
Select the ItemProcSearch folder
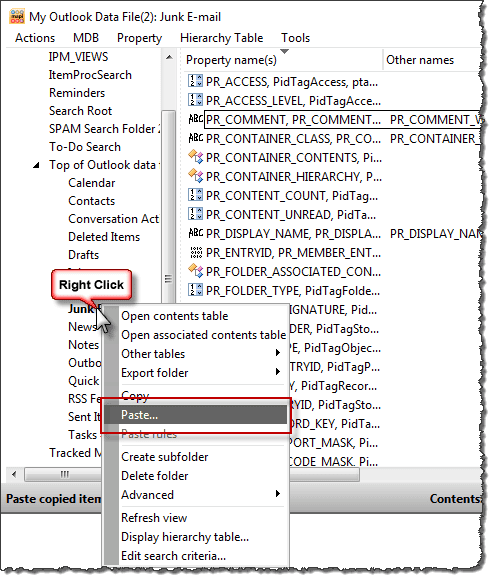tap(90, 75)
